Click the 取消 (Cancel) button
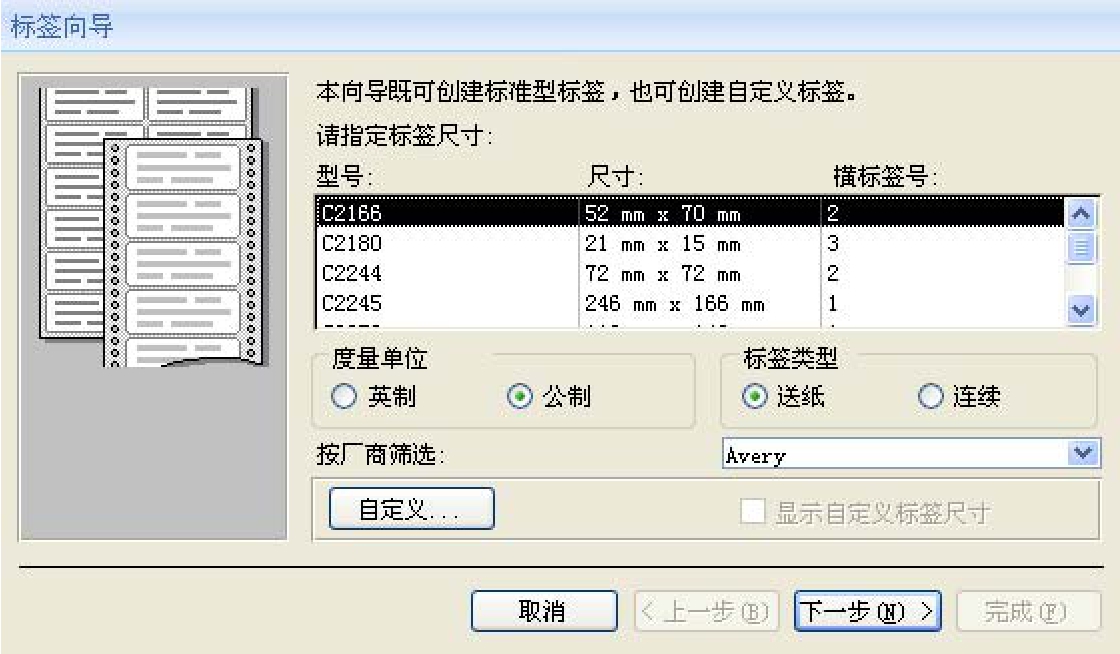This screenshot has width=1120, height=654. pos(544,612)
